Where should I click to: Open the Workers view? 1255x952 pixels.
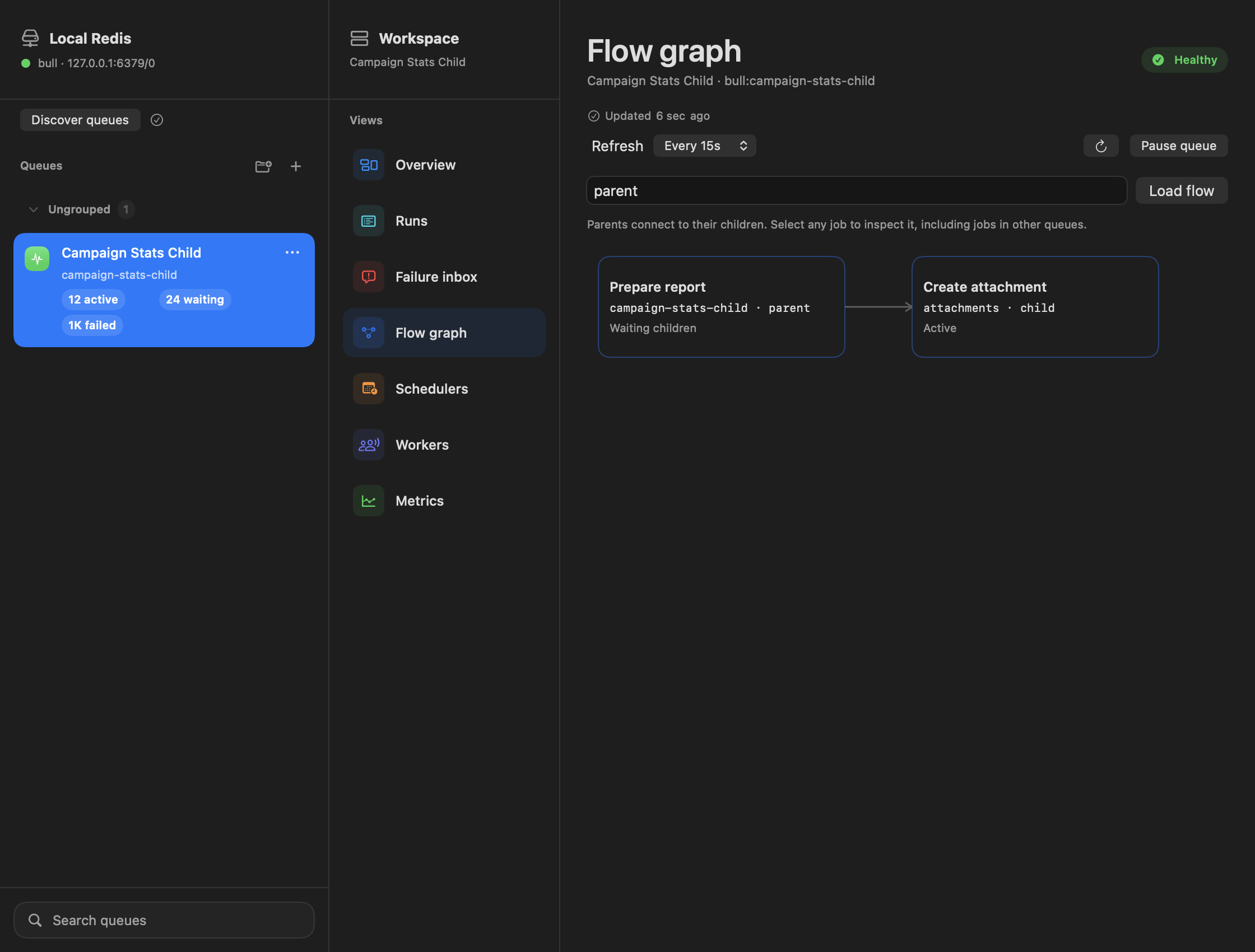click(444, 445)
